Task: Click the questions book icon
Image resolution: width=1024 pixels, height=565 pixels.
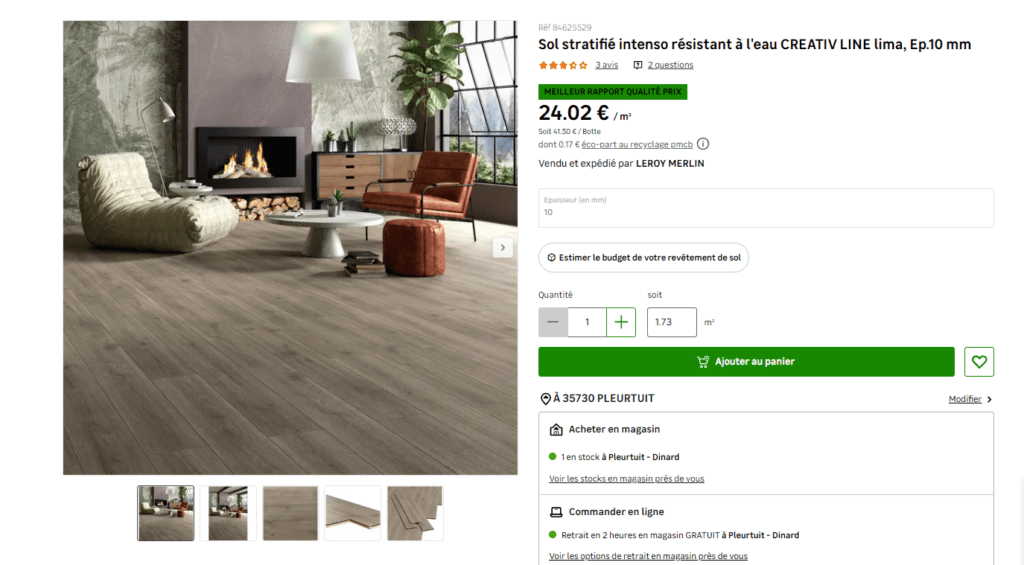Action: coord(637,65)
